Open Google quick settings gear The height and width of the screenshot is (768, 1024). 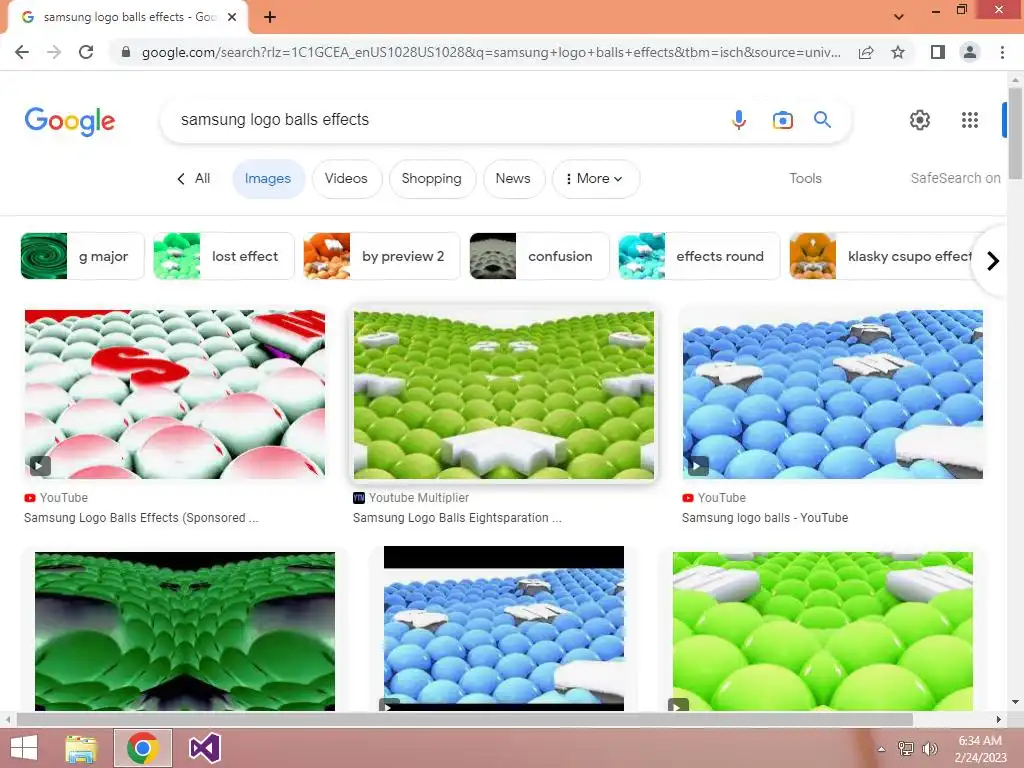tap(920, 120)
